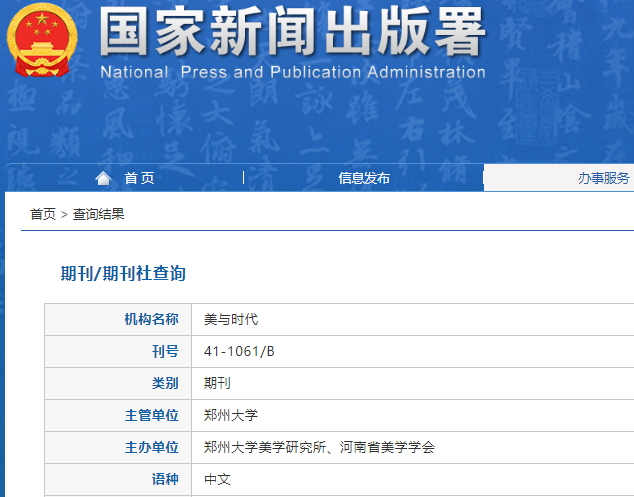The height and width of the screenshot is (497, 634).
Task: Click the 期刊/期刊社查询 heading
Action: pyautogui.click(x=123, y=273)
